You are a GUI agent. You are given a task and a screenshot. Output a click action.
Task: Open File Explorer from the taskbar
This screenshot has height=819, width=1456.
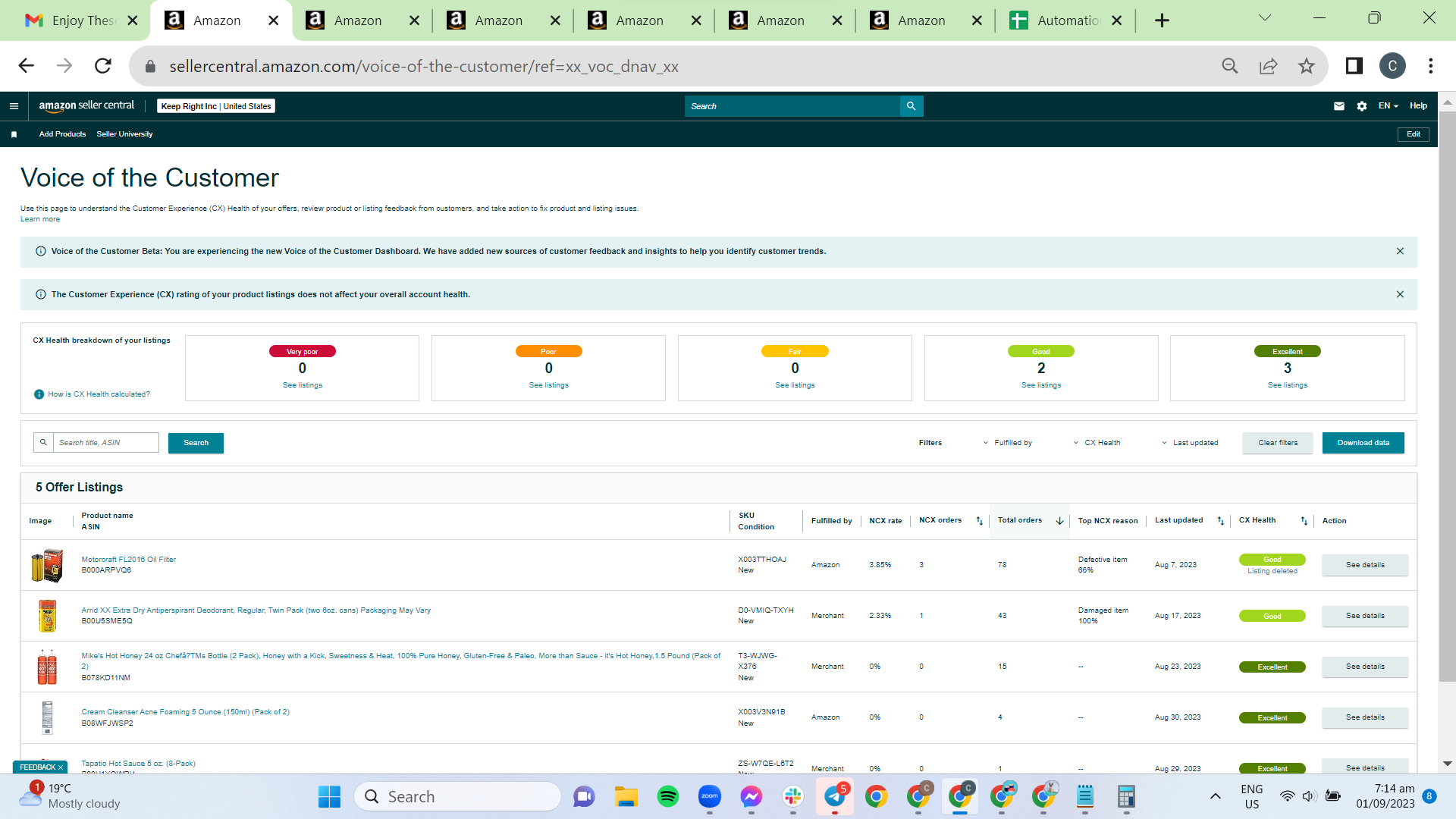626,796
